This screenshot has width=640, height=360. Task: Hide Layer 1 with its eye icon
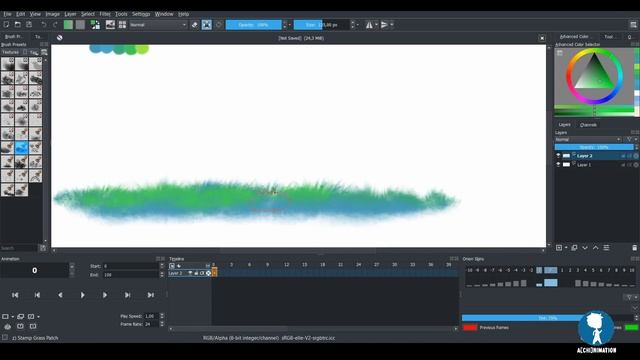558,165
